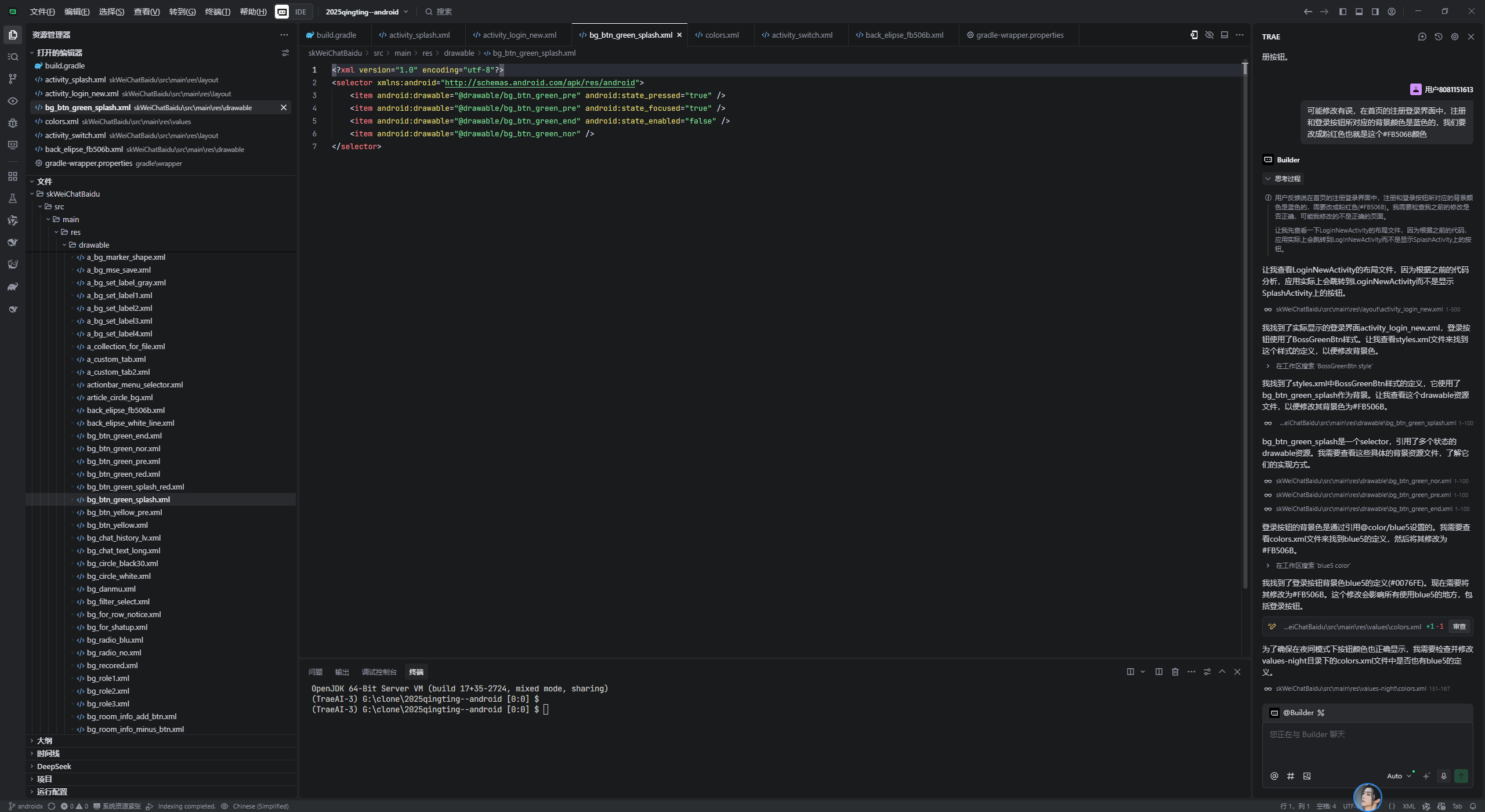Open the Auto model dropdown

[x=1399, y=776]
